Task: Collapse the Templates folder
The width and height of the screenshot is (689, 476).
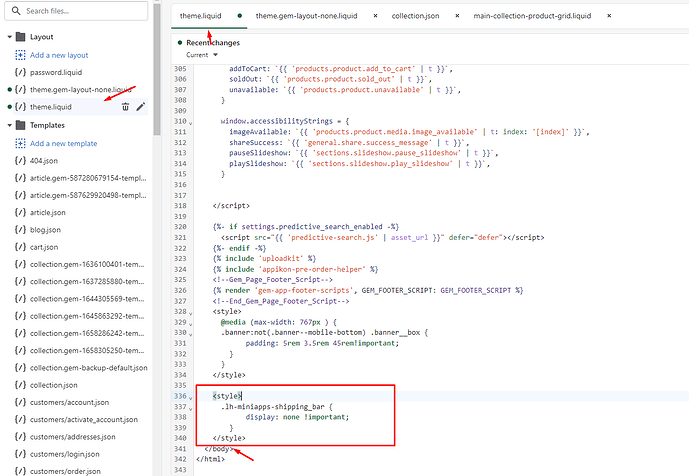Action: click(9, 125)
